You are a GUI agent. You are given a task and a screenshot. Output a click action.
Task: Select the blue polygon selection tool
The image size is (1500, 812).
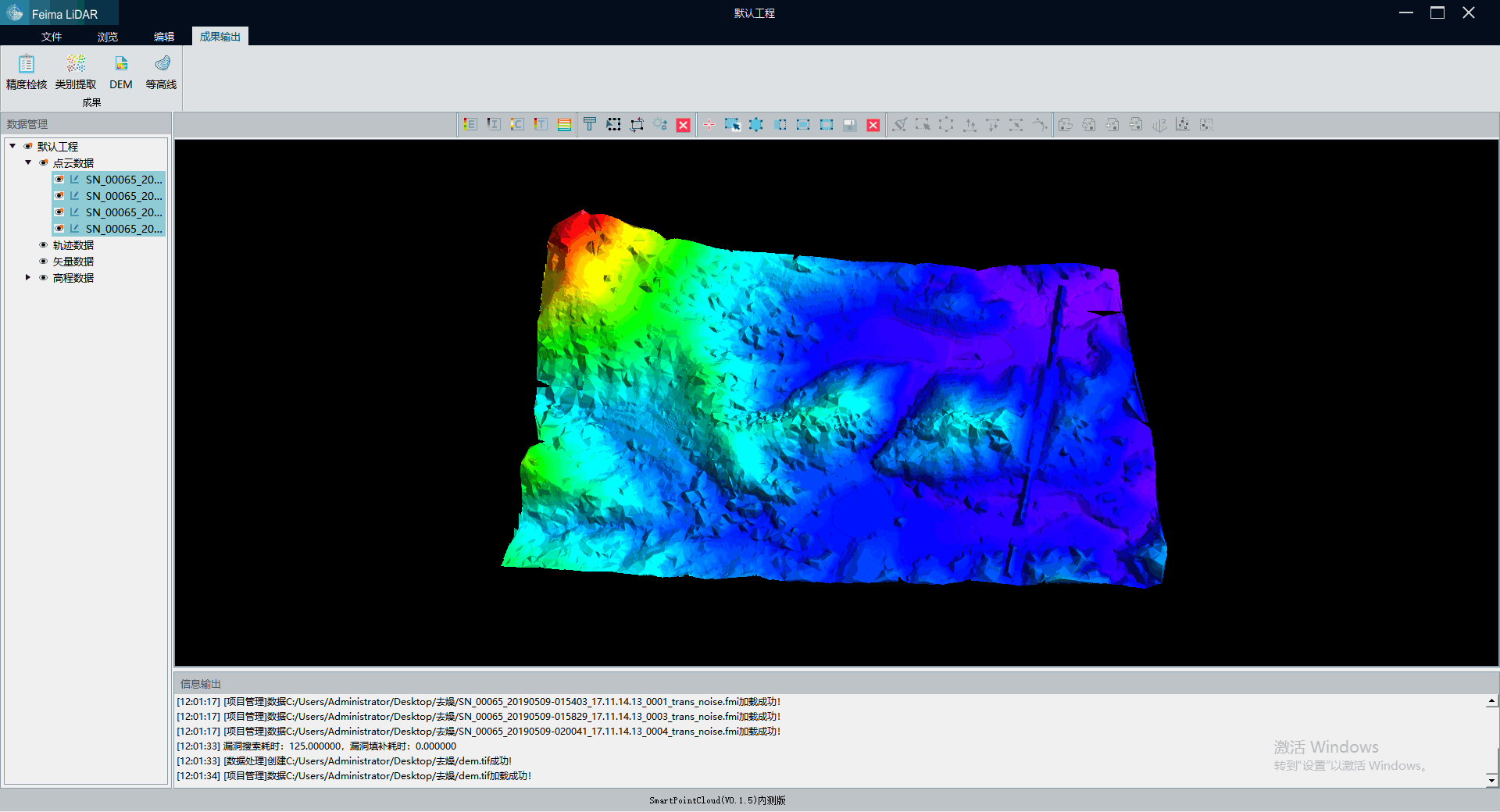click(x=755, y=124)
